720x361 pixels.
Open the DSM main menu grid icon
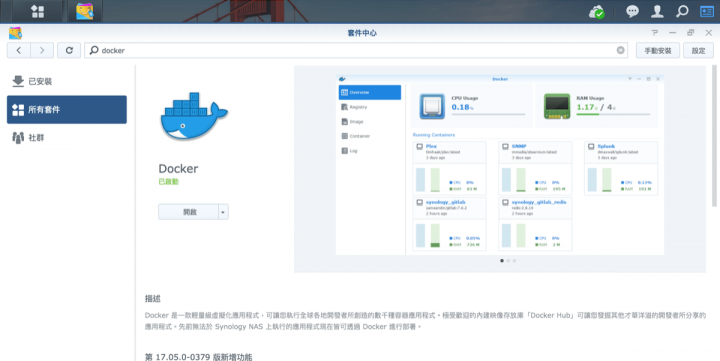37,11
